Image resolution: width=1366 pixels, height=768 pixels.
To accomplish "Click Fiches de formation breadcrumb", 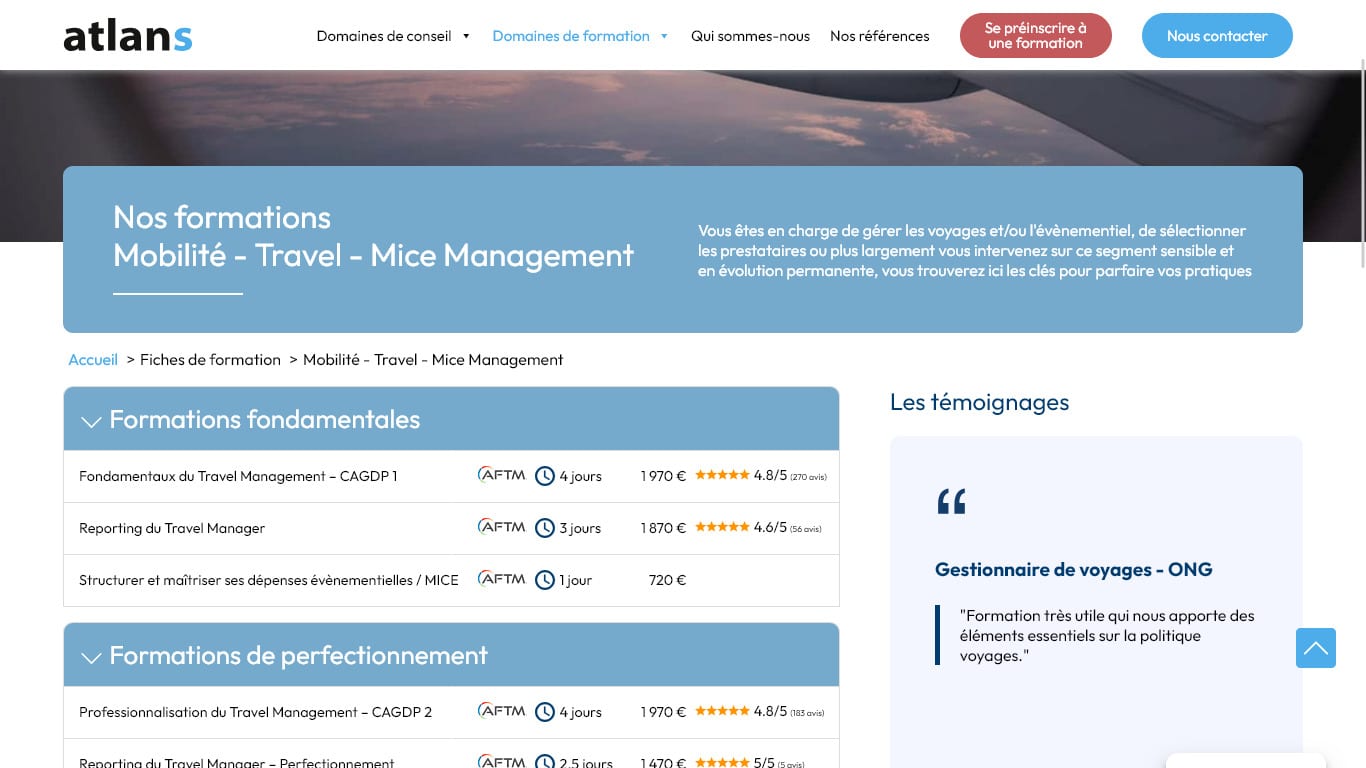I will click(210, 359).
